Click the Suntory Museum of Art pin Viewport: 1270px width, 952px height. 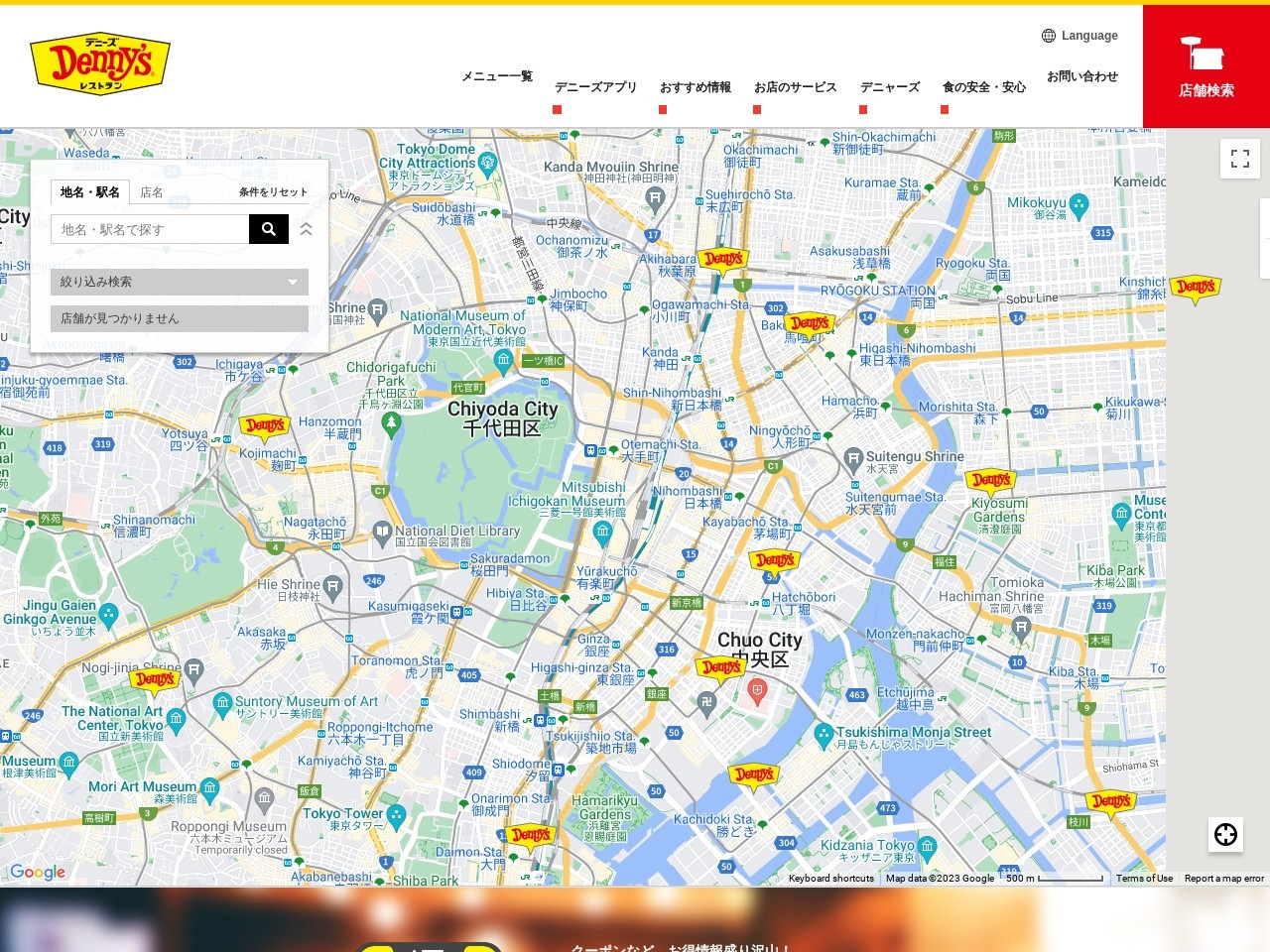pos(222,704)
